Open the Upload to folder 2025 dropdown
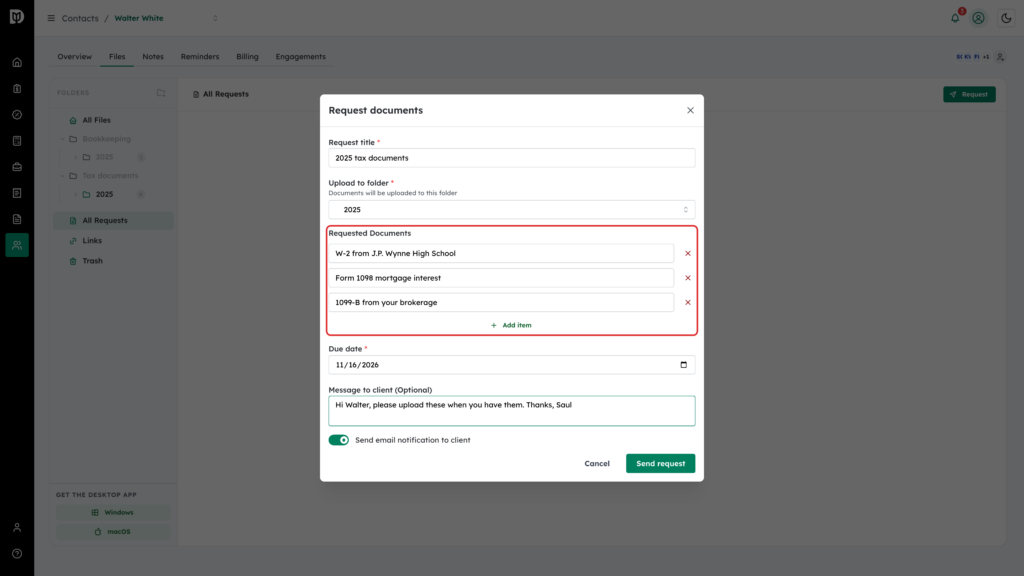The width and height of the screenshot is (1024, 576). [511, 210]
